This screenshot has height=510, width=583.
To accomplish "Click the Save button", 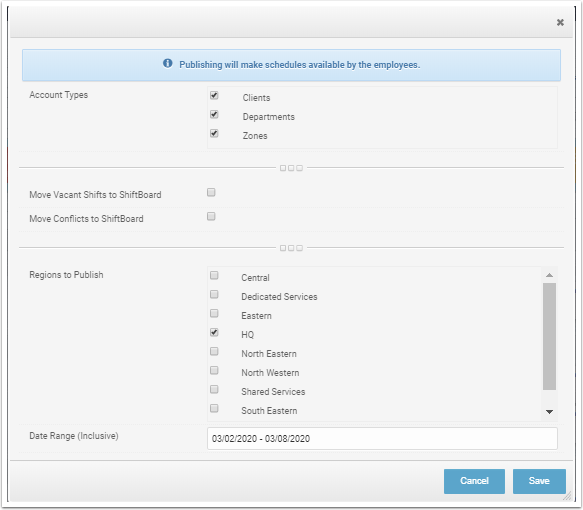I will click(539, 481).
